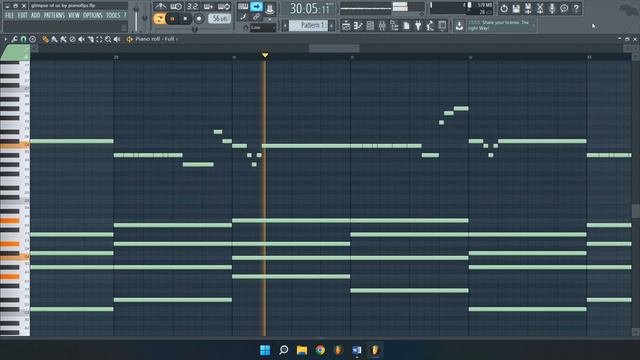Open the Piano roll window shortcut
The height and width of the screenshot is (360, 640).
358,26
